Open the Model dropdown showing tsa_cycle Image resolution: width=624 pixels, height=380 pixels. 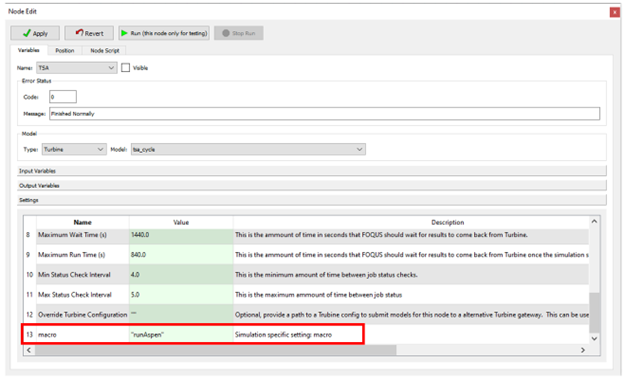point(248,149)
